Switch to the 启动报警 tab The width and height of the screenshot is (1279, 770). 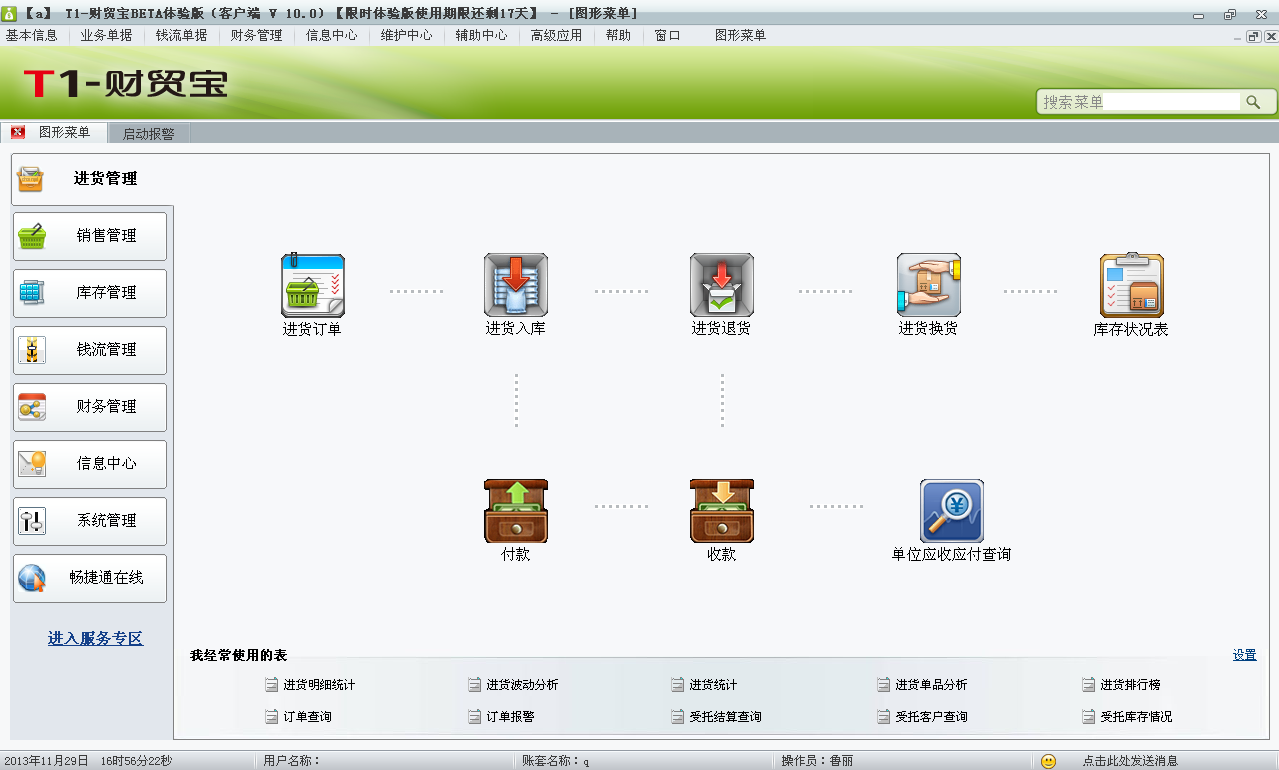148,133
